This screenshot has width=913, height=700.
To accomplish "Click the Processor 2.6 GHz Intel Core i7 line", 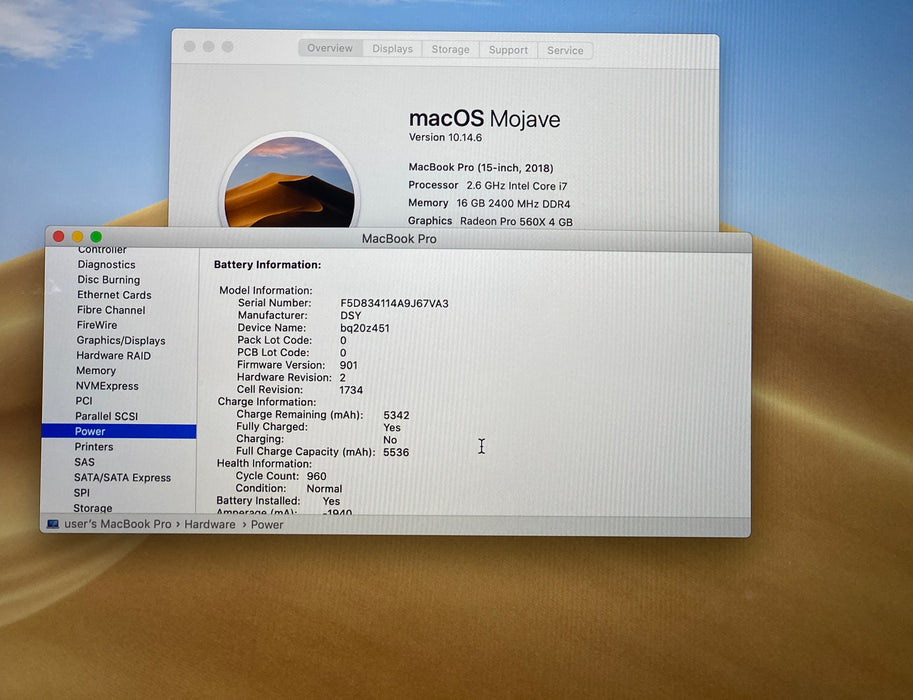I will 487,185.
